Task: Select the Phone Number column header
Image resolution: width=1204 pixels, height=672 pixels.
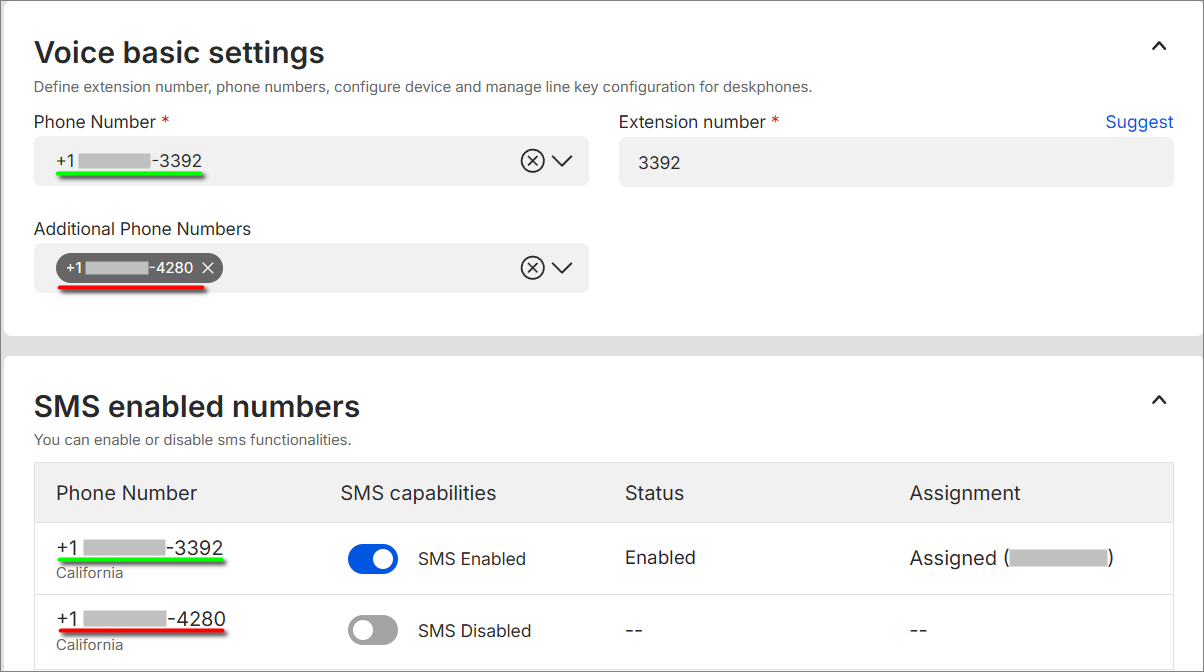Action: click(x=126, y=493)
